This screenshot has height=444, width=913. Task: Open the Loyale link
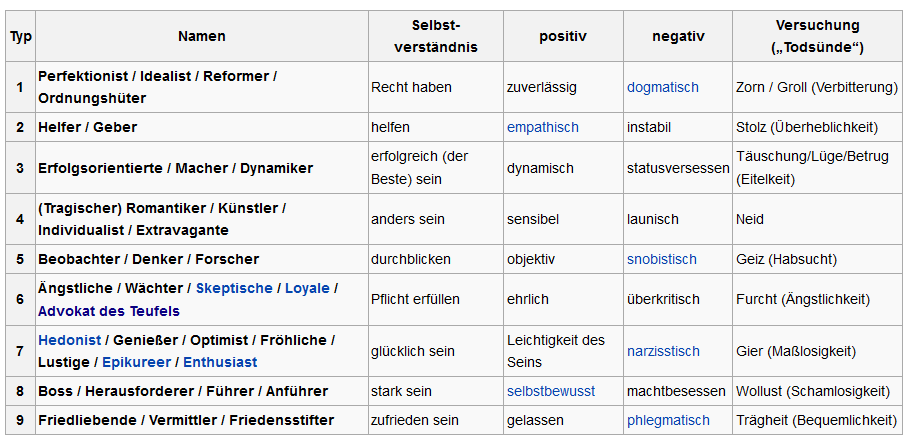coord(307,289)
